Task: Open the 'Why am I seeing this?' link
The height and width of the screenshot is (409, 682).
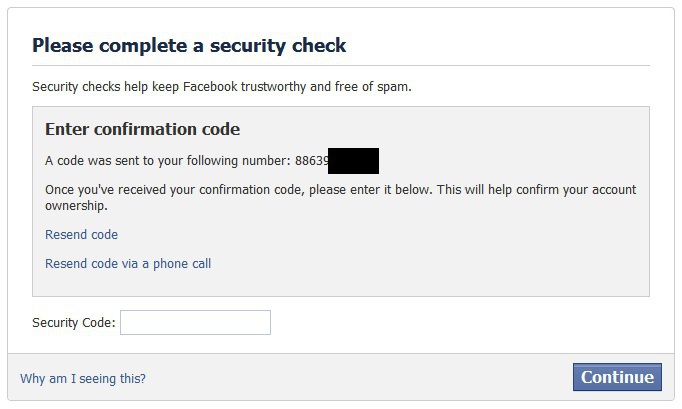Action: click(83, 378)
